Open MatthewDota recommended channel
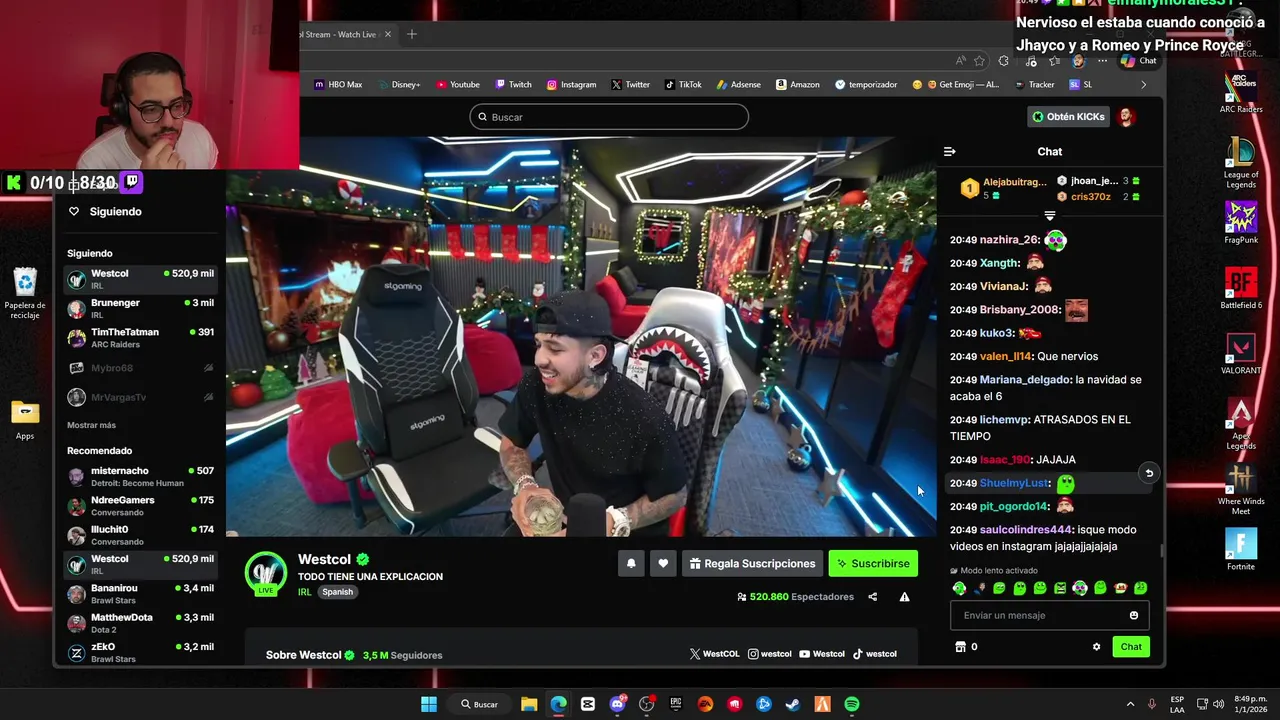 (x=140, y=623)
